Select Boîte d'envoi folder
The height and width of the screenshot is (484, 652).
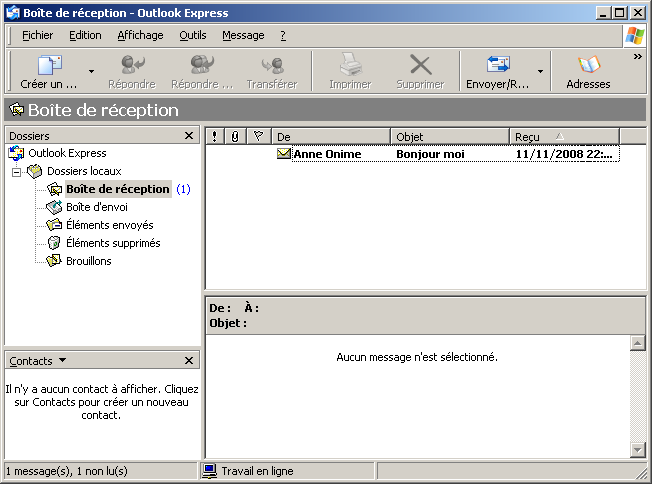tap(97, 207)
